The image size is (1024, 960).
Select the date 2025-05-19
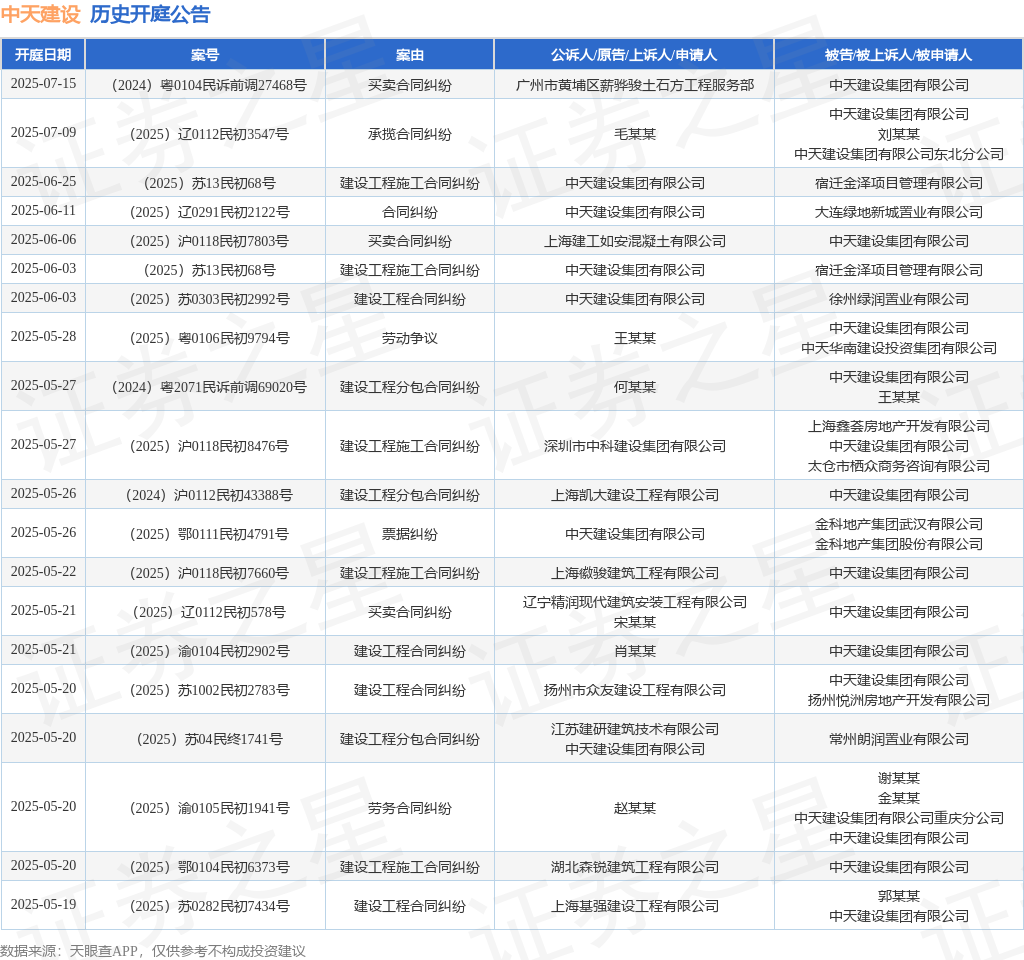pyautogui.click(x=43, y=904)
